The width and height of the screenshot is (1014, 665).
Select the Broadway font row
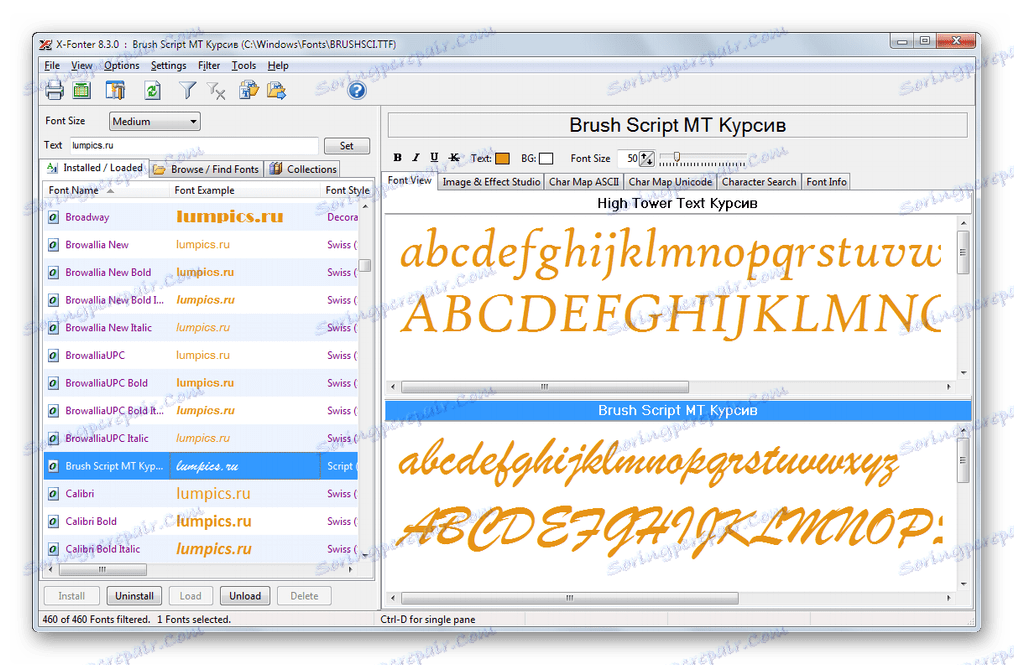(x=200, y=217)
